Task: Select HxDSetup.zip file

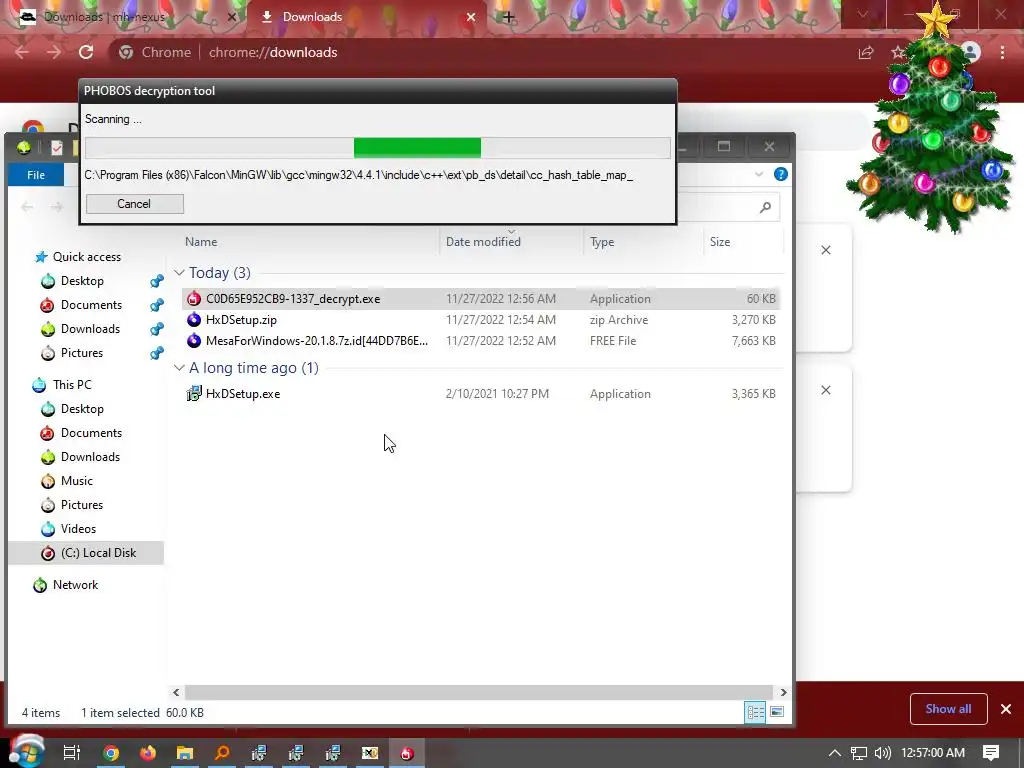Action: click(x=481, y=319)
